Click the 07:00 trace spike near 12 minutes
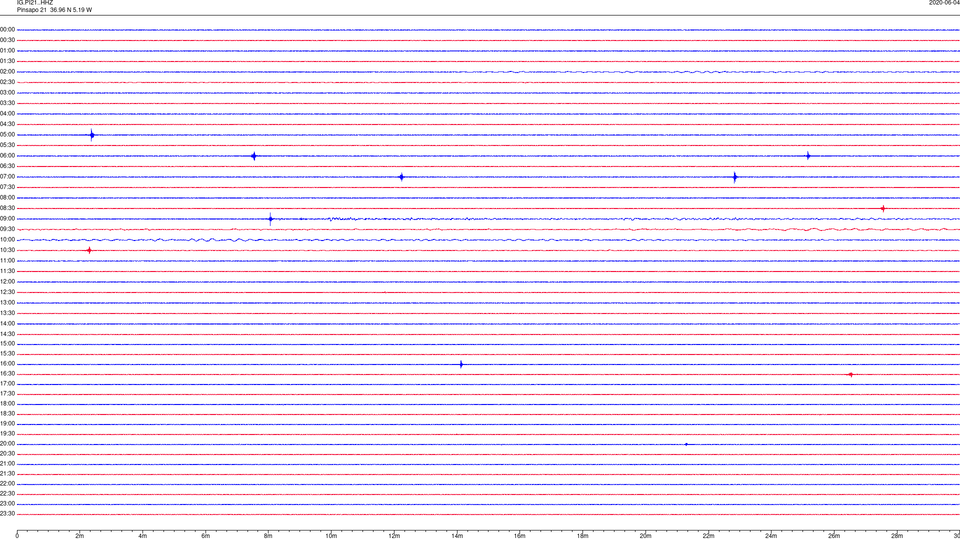Viewport: 960px width, 540px height. 402,177
